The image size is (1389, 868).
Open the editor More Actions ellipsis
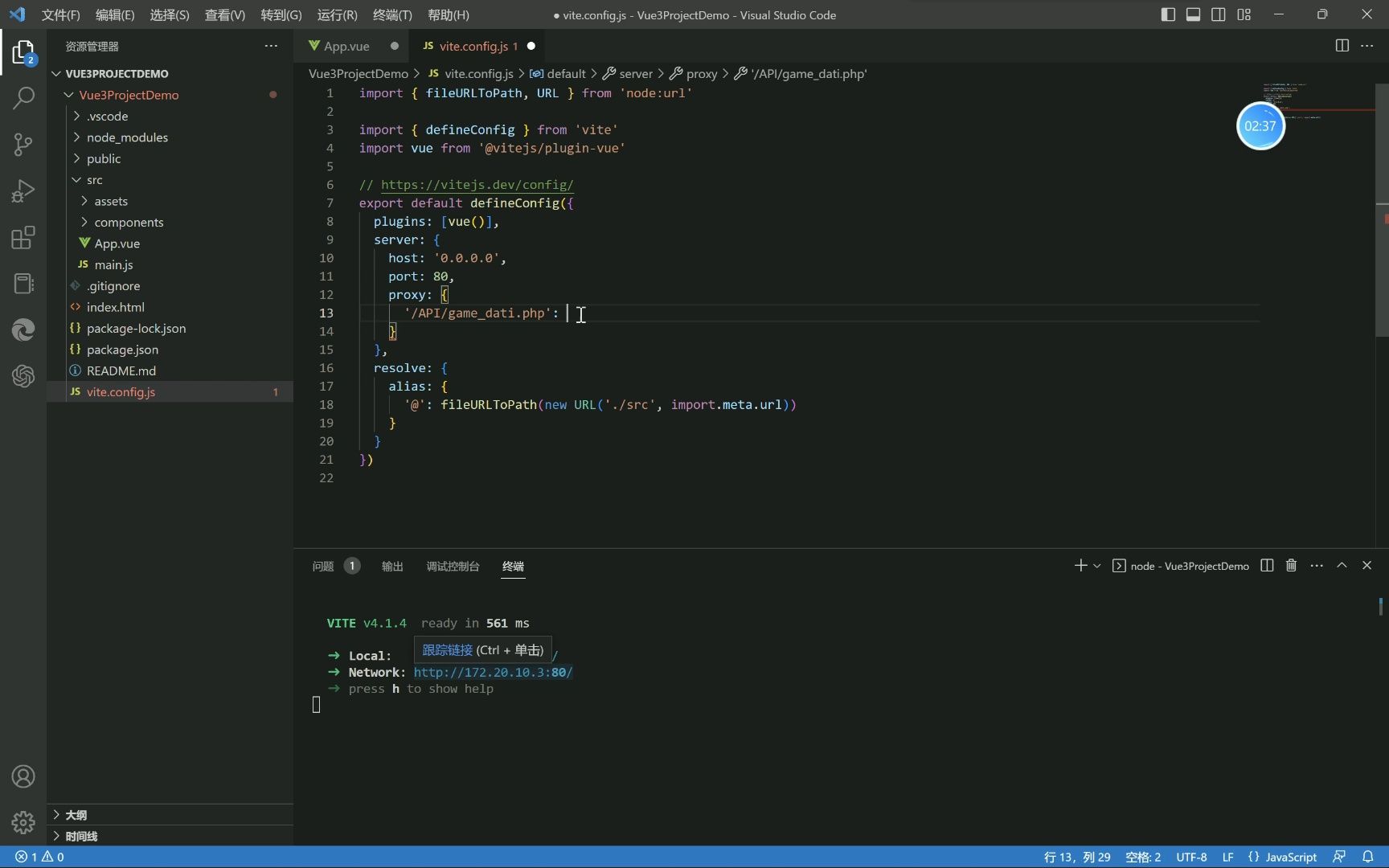[x=1366, y=46]
